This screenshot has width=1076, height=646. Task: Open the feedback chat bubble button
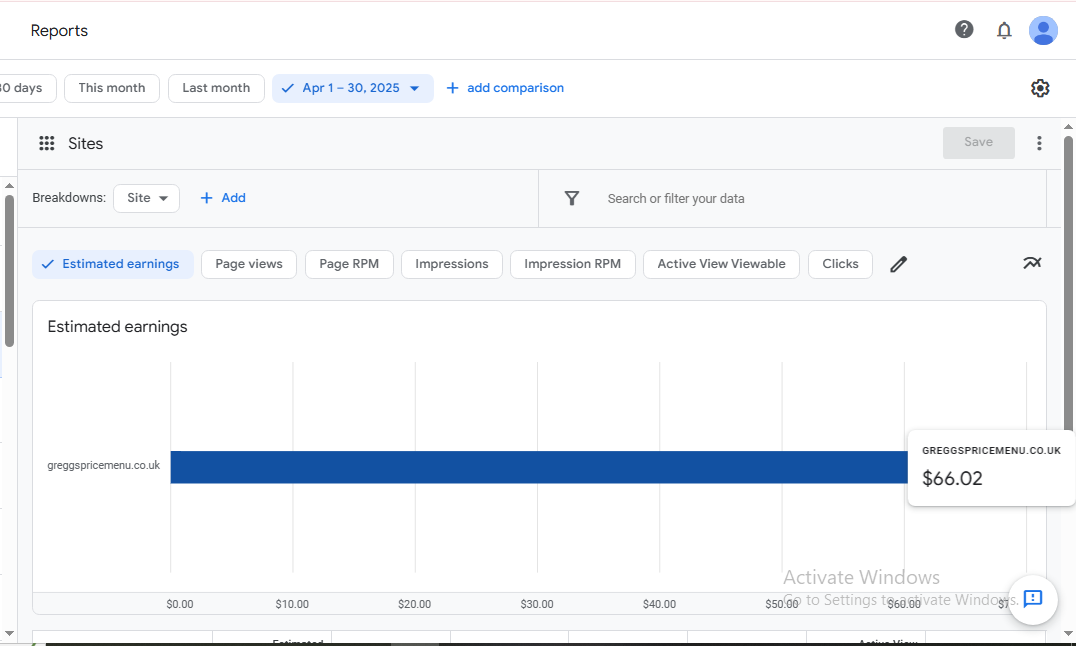pos(1032,599)
